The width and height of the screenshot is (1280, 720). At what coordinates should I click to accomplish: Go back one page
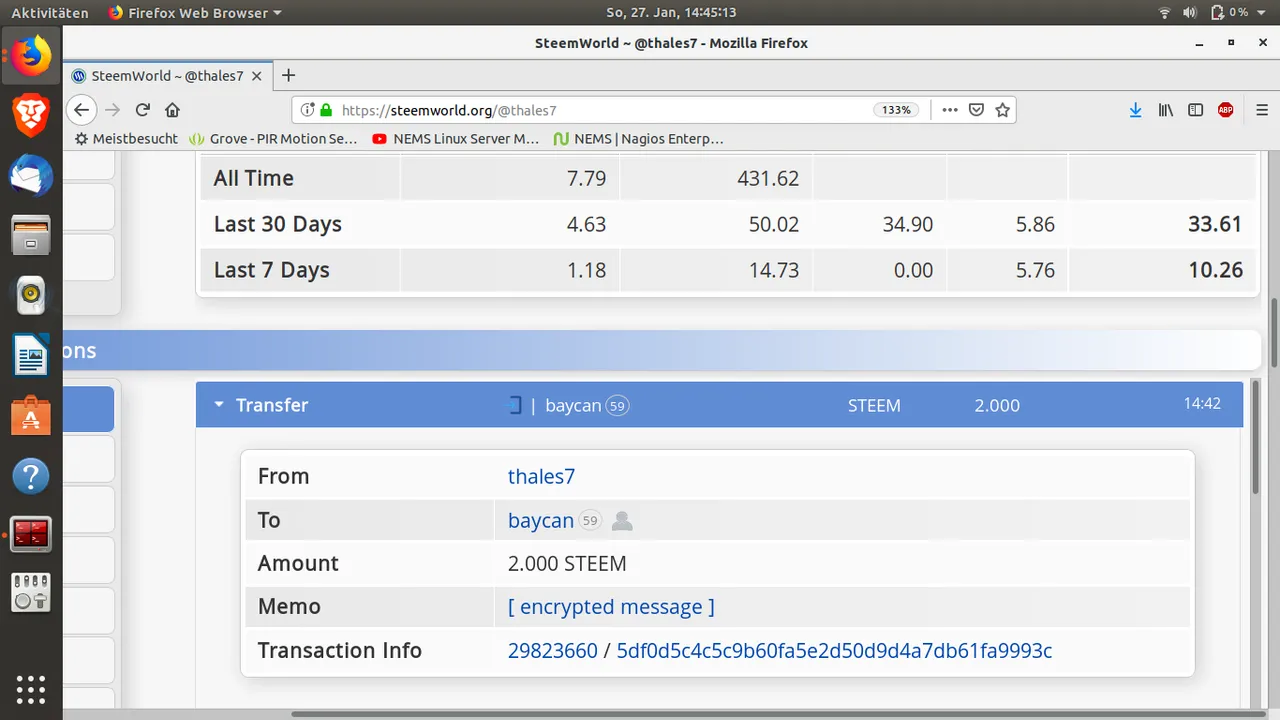(x=81, y=110)
